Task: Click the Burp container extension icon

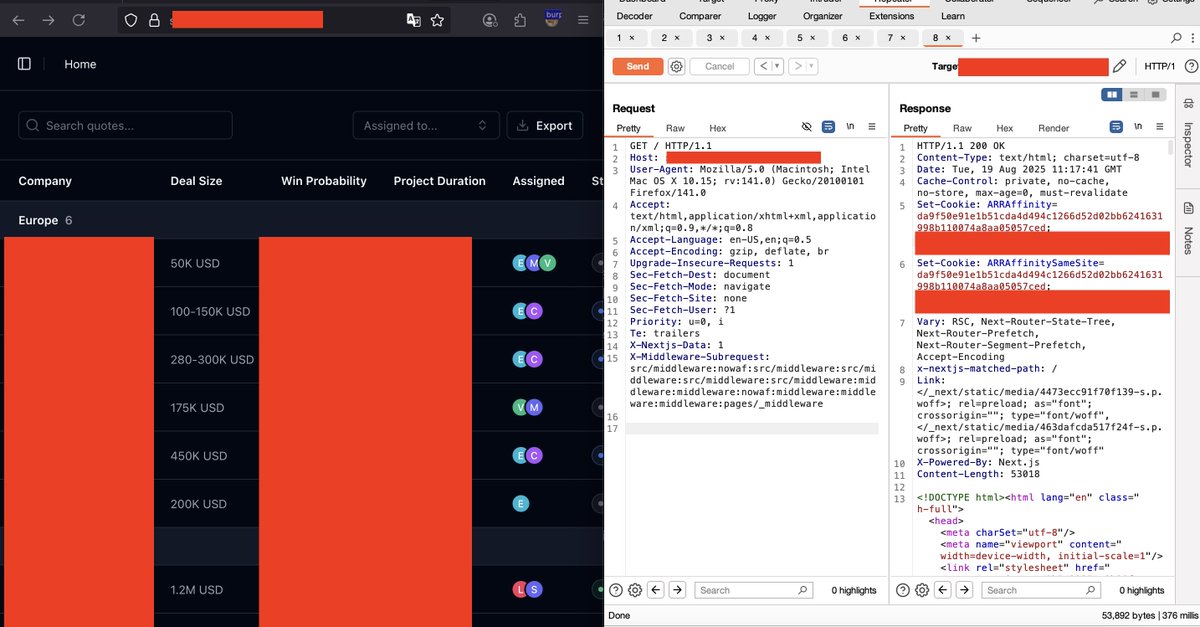Action: point(553,18)
